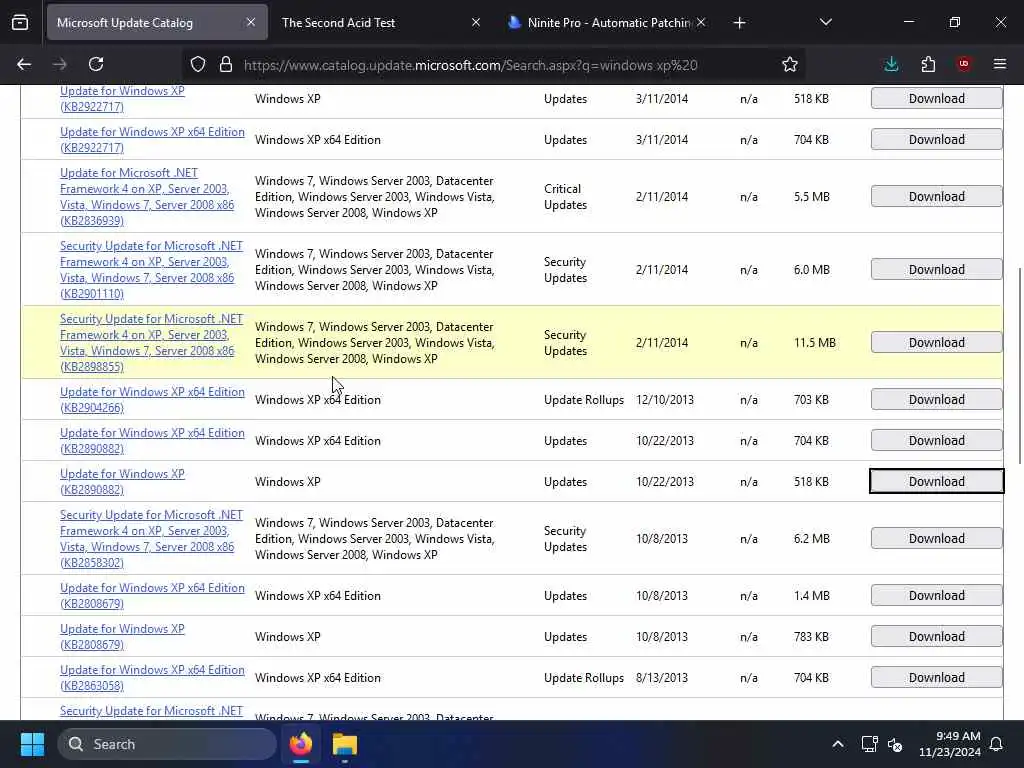Select 'Critical Updates' classification text
This screenshot has width=1024, height=768.
566,197
